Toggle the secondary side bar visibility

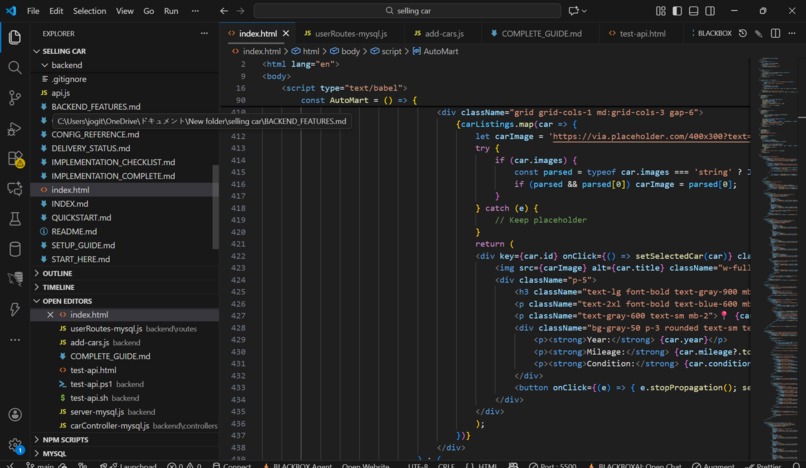(710, 11)
